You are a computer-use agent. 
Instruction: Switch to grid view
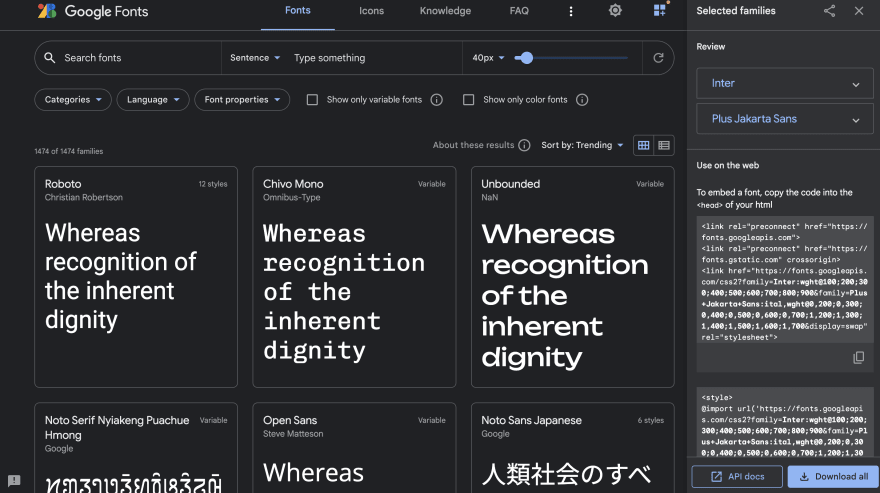point(643,145)
